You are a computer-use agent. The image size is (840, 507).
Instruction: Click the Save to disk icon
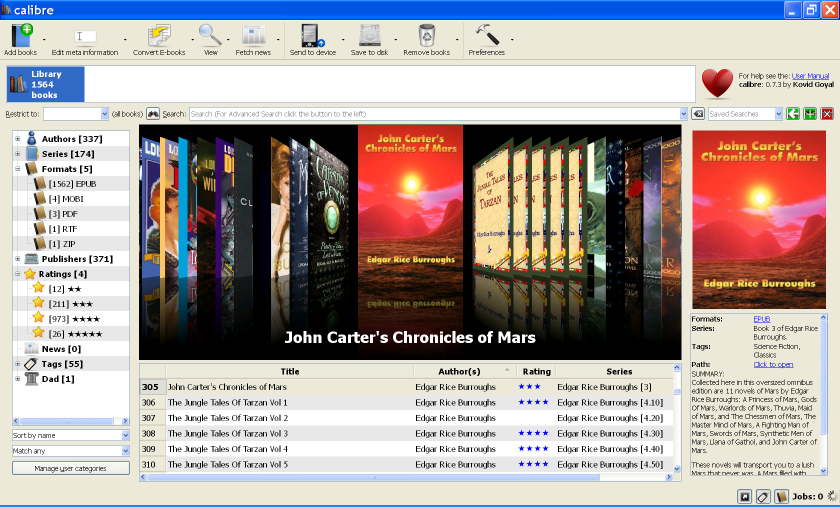point(369,35)
